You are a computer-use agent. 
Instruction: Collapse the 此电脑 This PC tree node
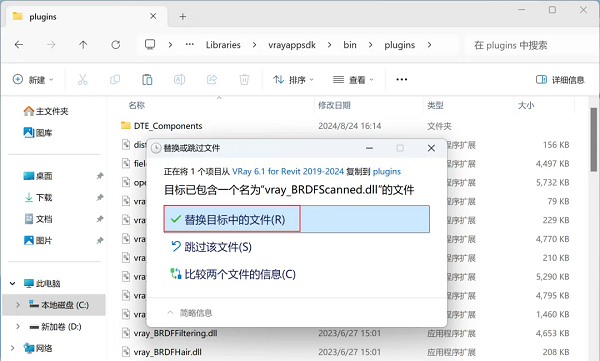click(13, 283)
